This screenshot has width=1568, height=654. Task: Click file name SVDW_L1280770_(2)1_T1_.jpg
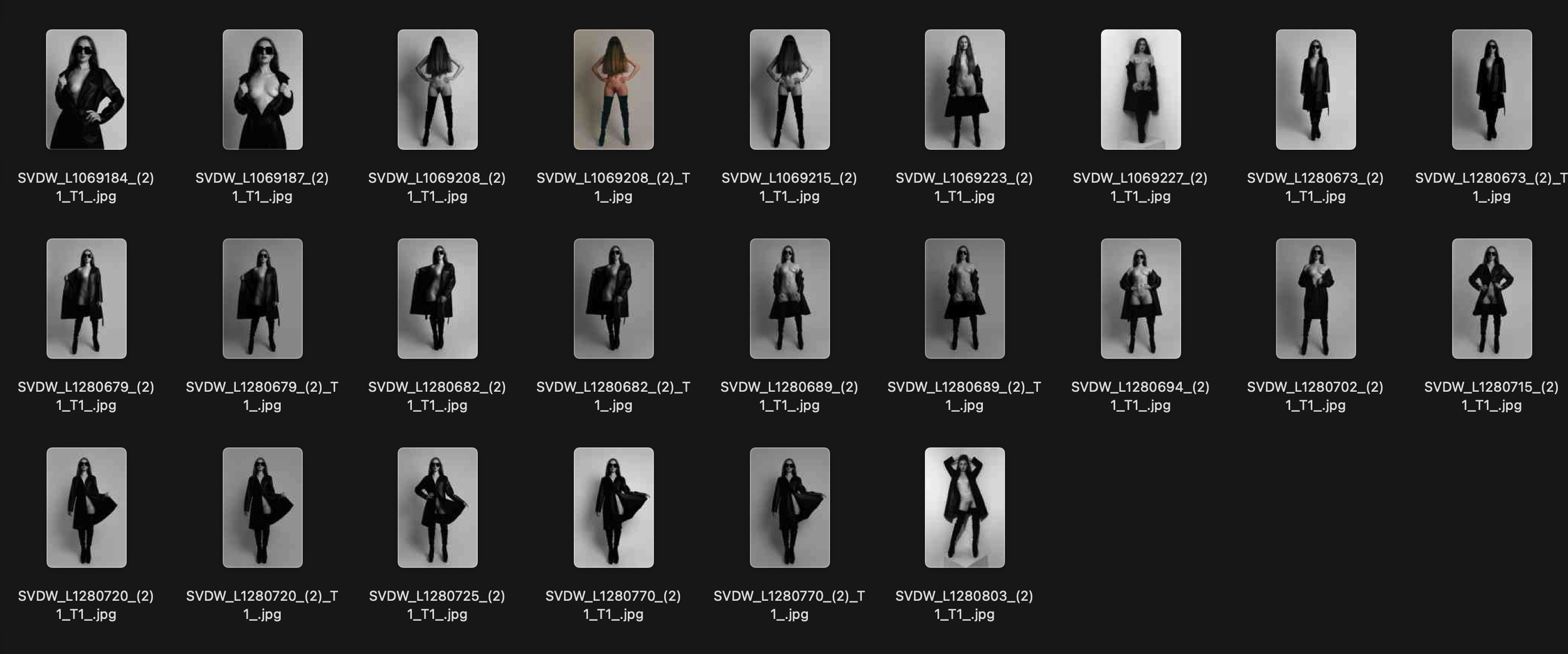[613, 604]
